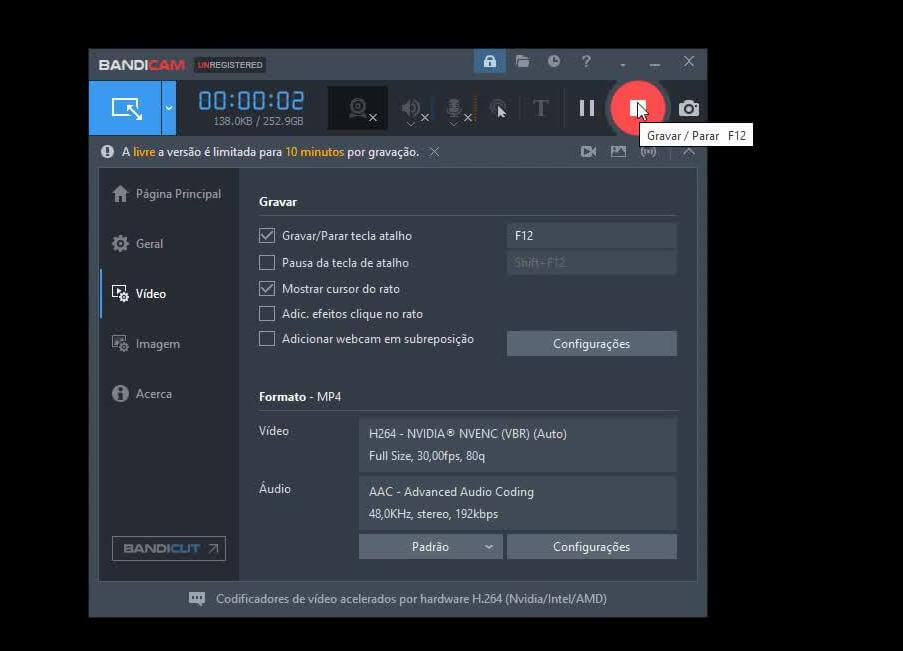
Task: Open Configurações in Gravar section
Action: (591, 343)
